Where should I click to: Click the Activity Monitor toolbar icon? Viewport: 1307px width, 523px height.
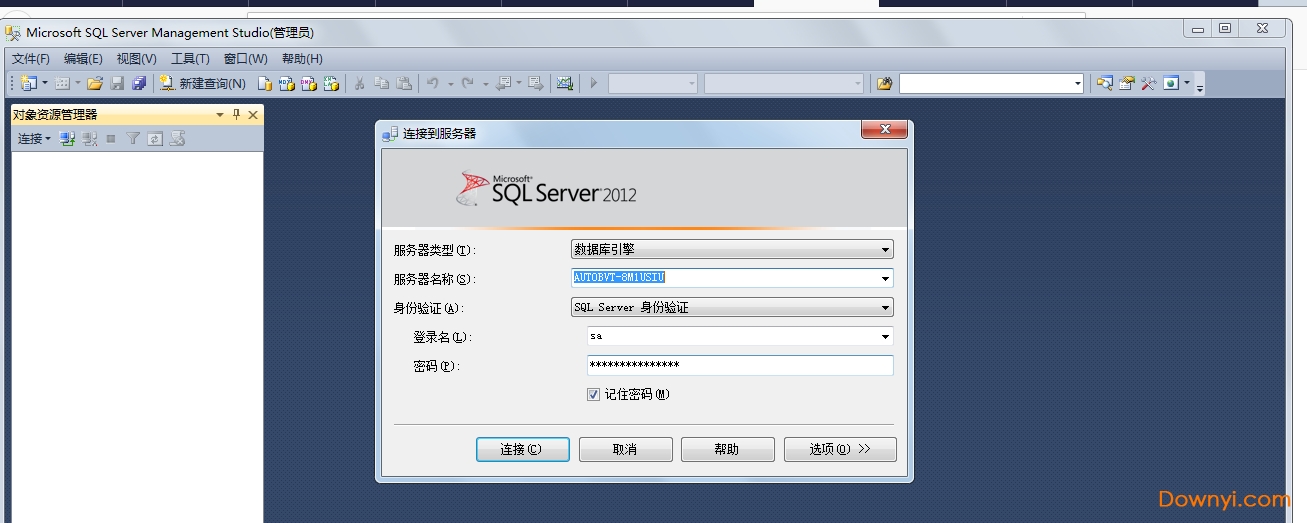pos(565,84)
